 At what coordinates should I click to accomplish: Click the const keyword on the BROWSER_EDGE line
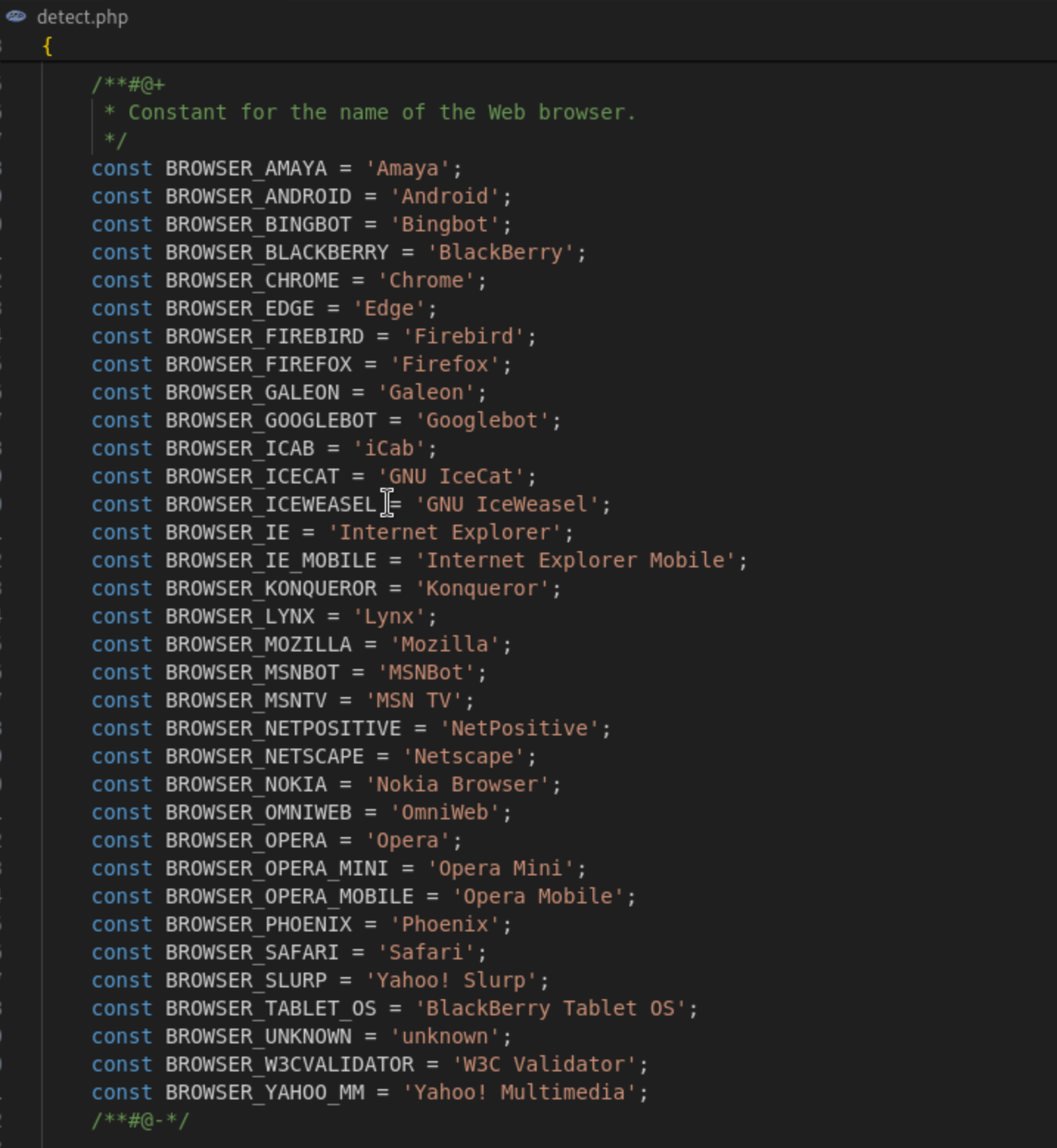122,309
